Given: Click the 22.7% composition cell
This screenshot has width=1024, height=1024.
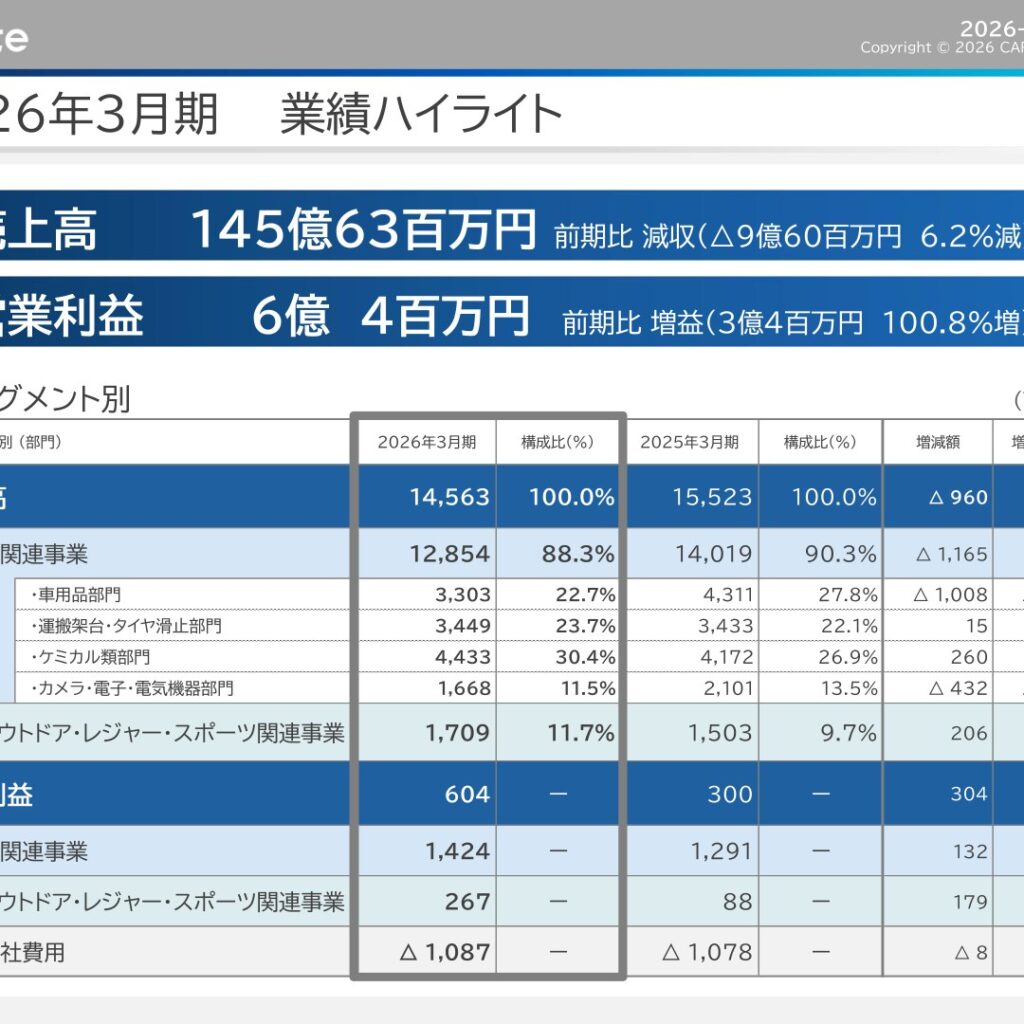Looking at the screenshot, I should [x=586, y=594].
